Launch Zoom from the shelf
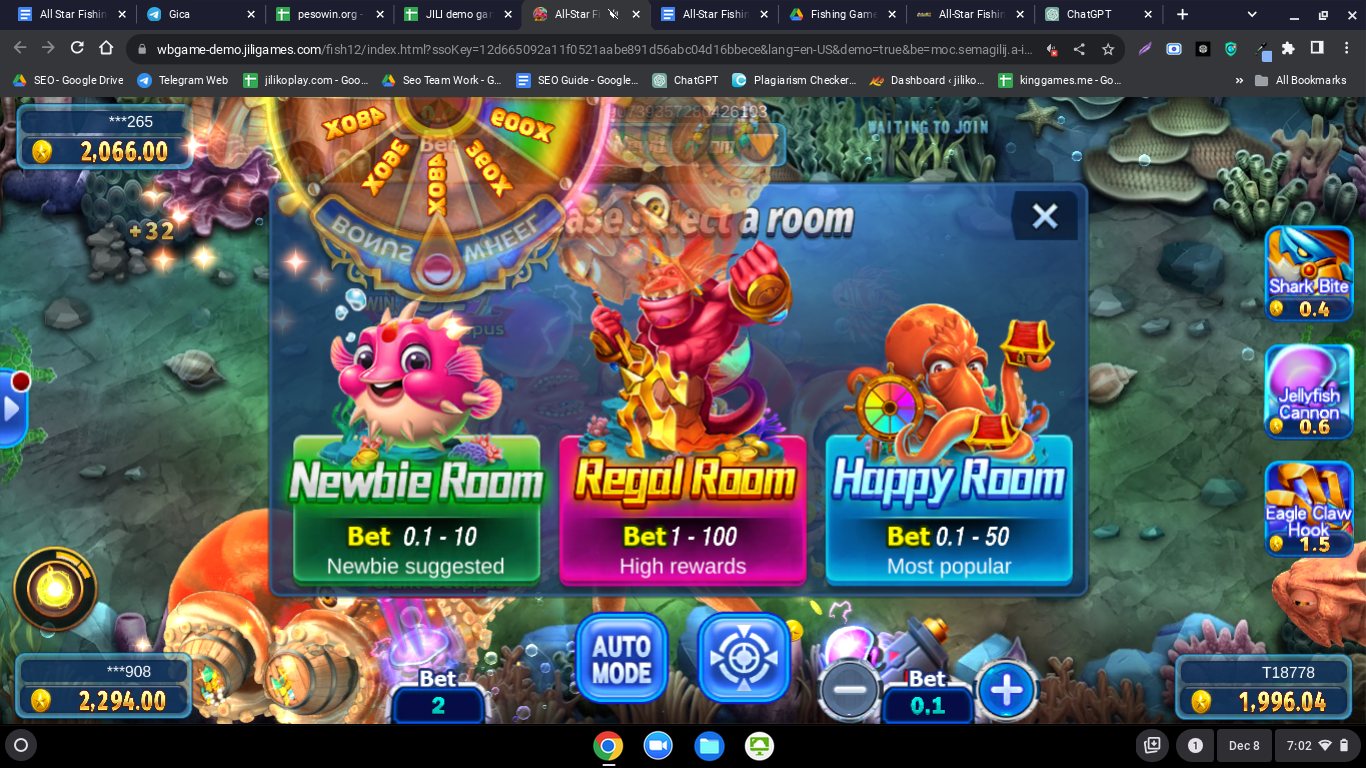 (x=658, y=746)
